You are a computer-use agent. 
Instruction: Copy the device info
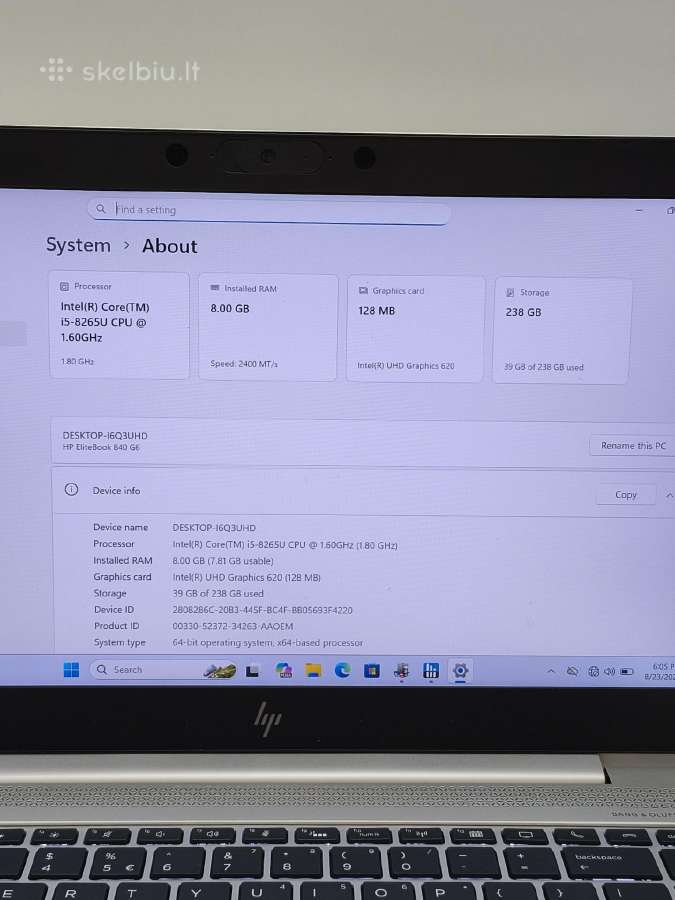pos(626,494)
